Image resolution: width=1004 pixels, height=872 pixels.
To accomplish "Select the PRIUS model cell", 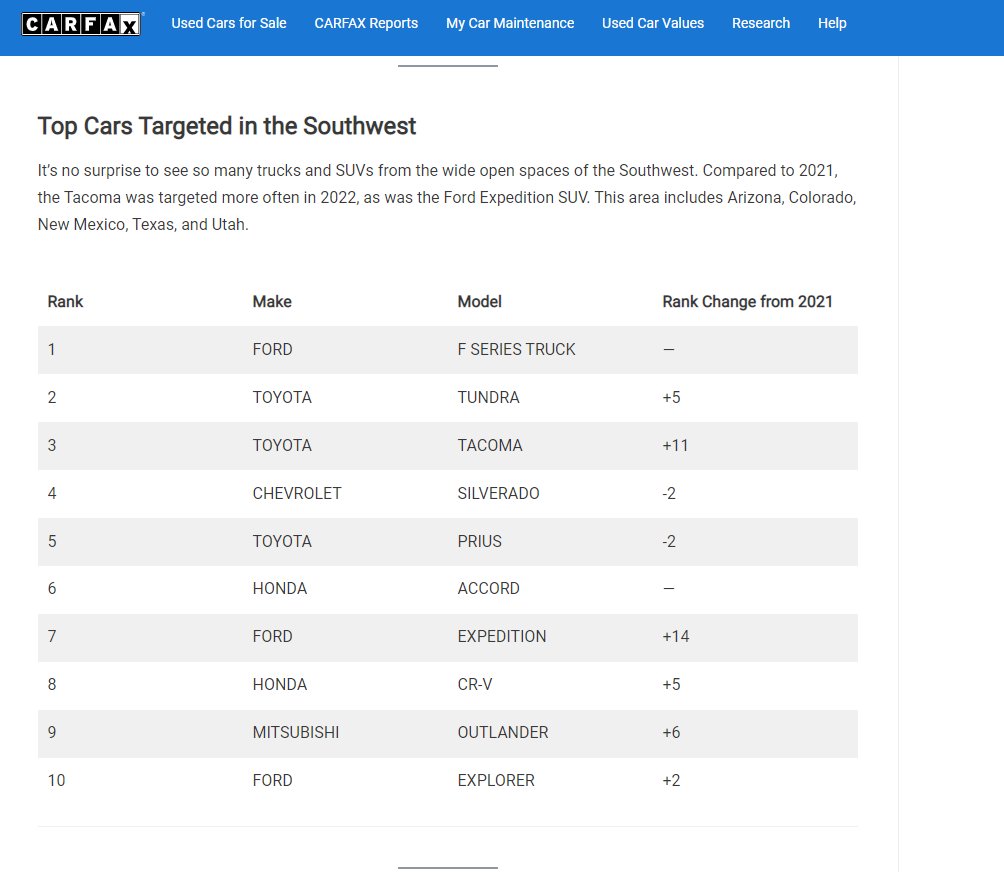I will pyautogui.click(x=480, y=542).
